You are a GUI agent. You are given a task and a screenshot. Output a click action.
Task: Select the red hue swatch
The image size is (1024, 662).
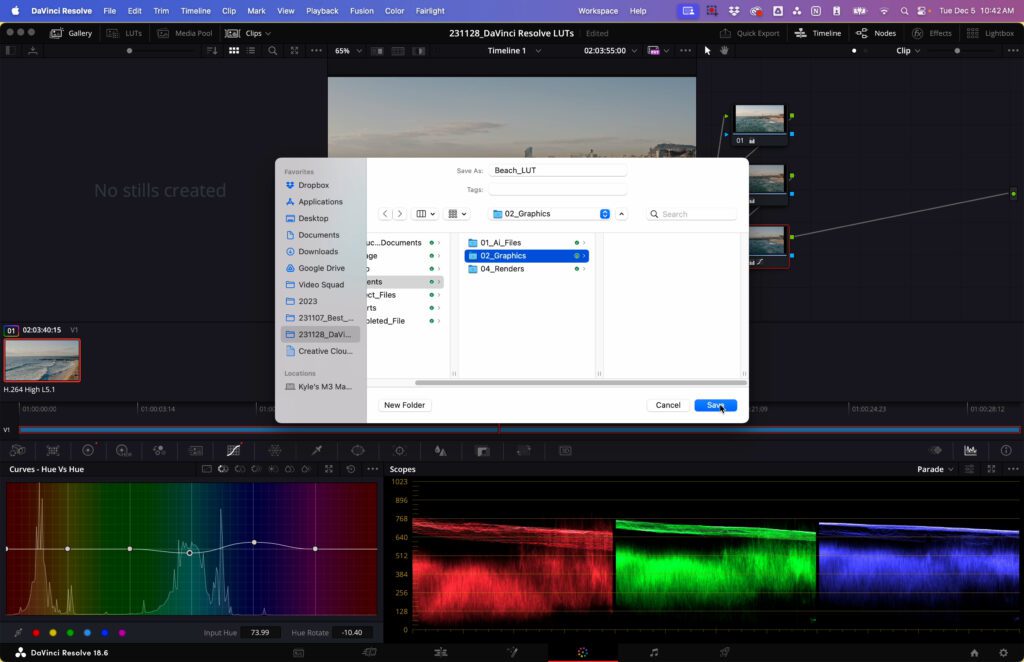pos(36,633)
